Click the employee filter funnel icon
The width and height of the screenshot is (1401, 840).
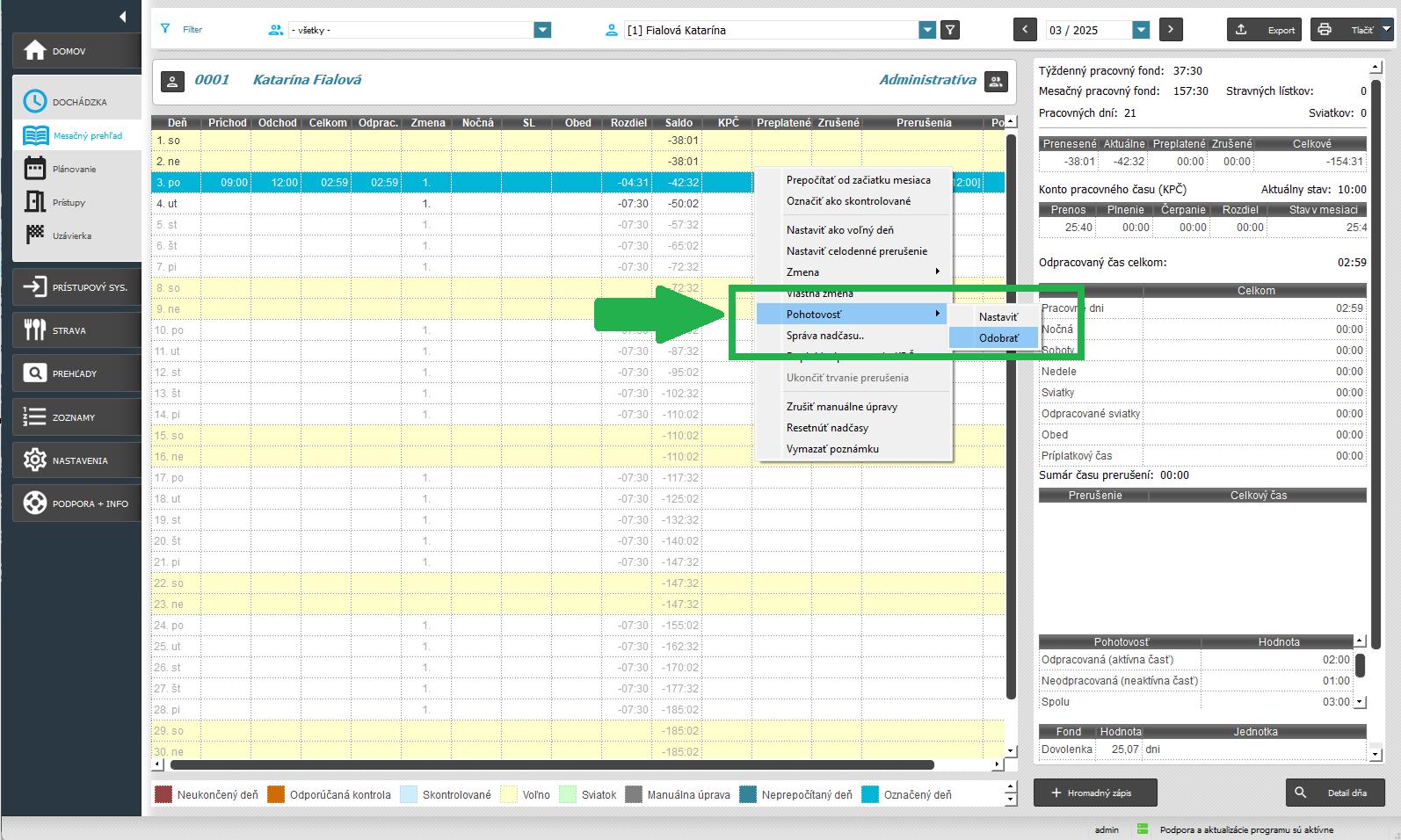point(950,30)
